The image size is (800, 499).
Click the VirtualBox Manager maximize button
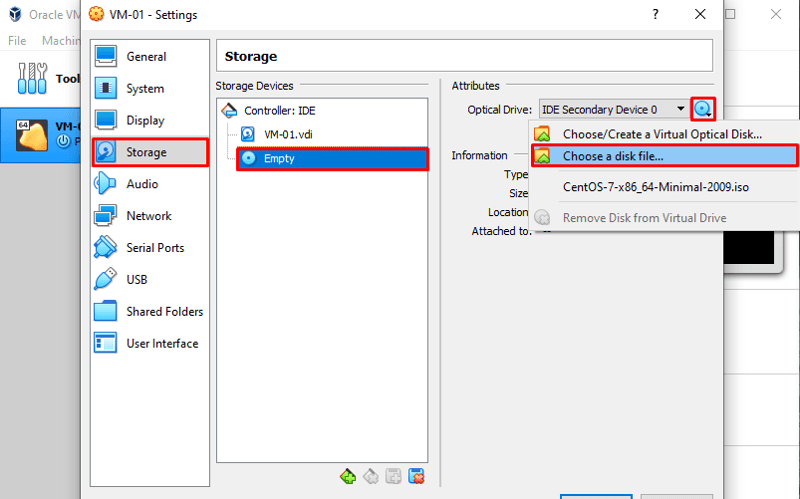731,14
